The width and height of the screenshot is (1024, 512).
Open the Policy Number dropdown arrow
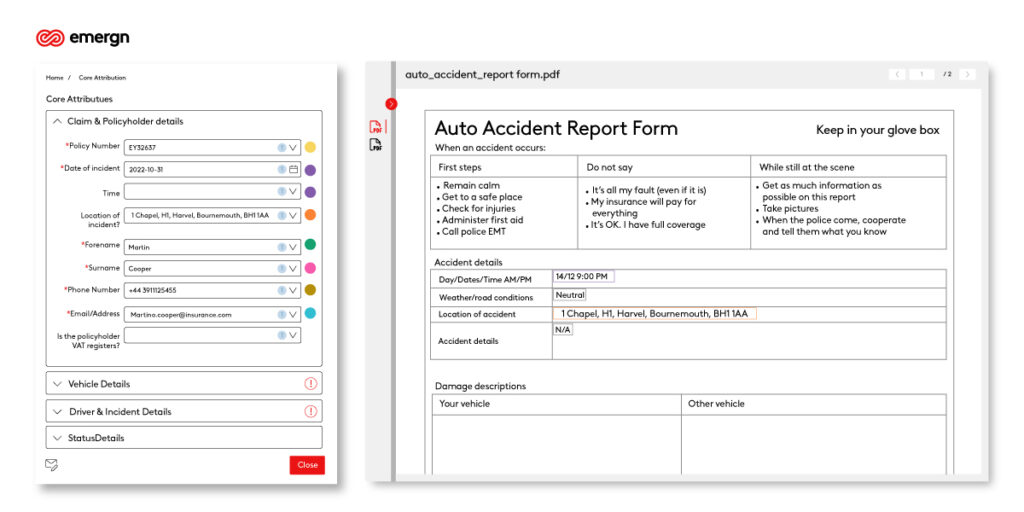(294, 147)
